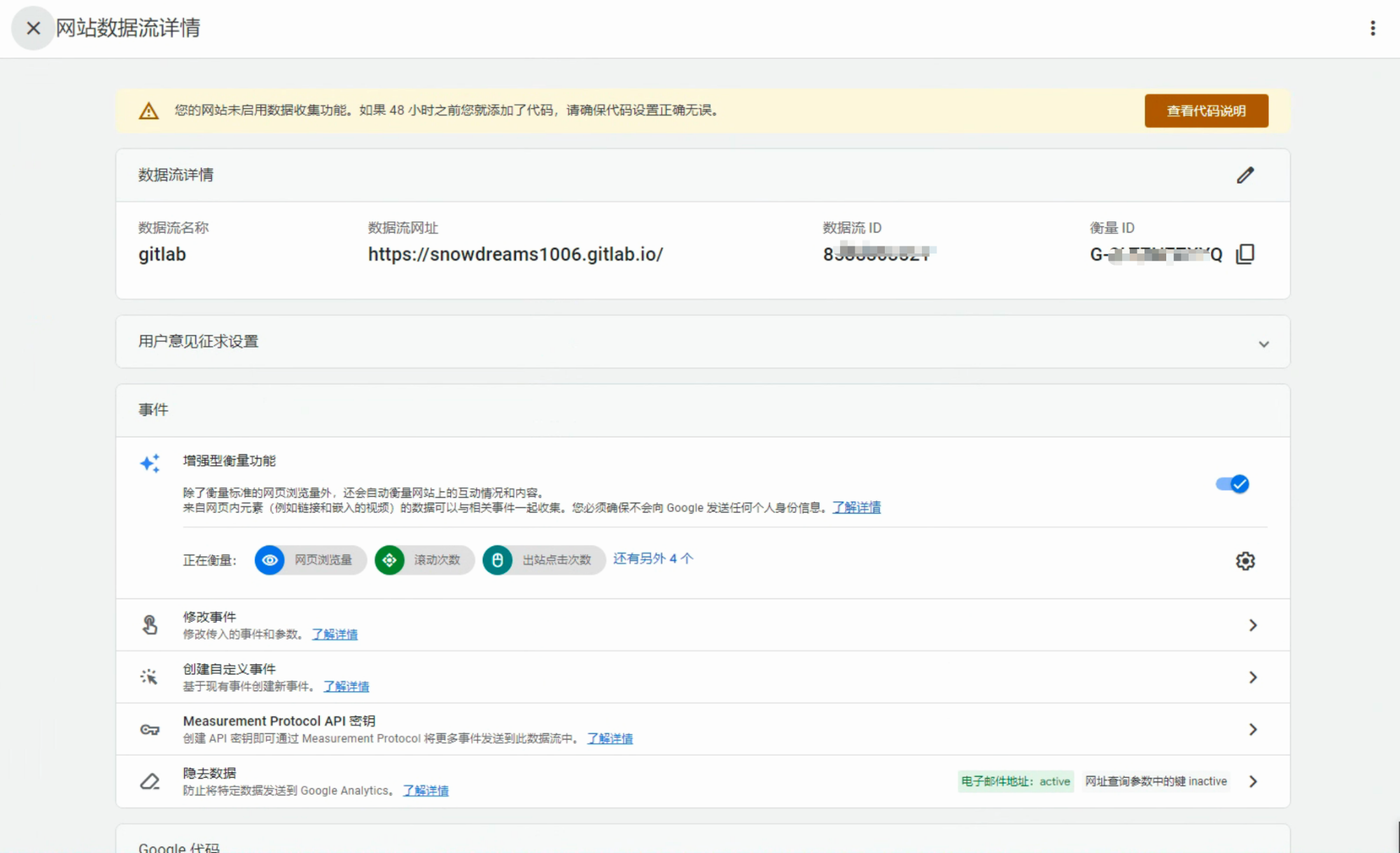This screenshot has width=1400, height=853.
Task: Expand the 用户意见征求设置 section
Action: [x=1263, y=344]
